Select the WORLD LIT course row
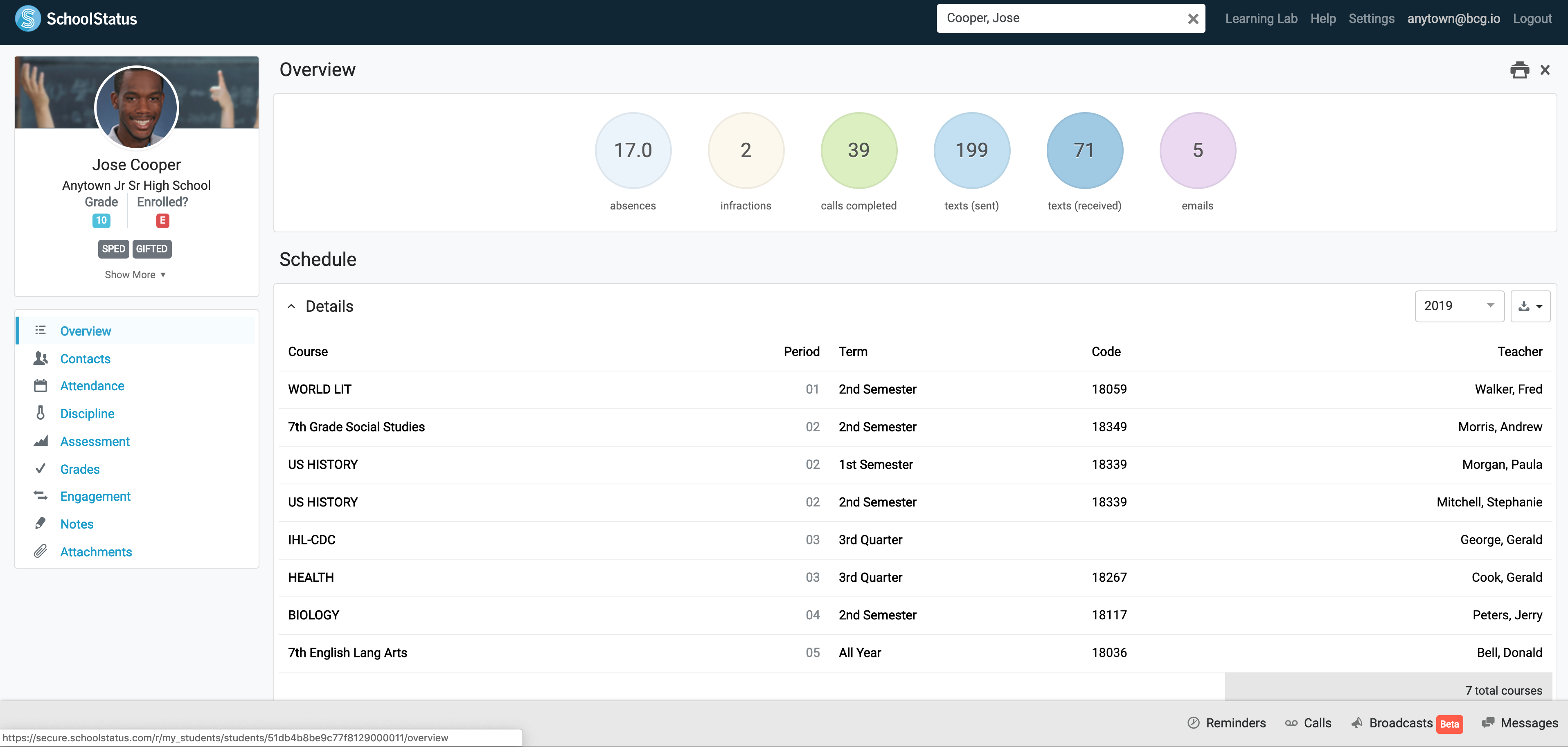Image resolution: width=1568 pixels, height=747 pixels. pyautogui.click(x=915, y=389)
